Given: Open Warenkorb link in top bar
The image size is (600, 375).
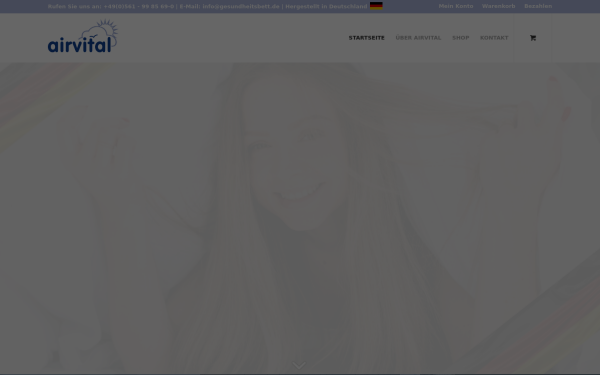Looking at the screenshot, I should coord(499,6).
